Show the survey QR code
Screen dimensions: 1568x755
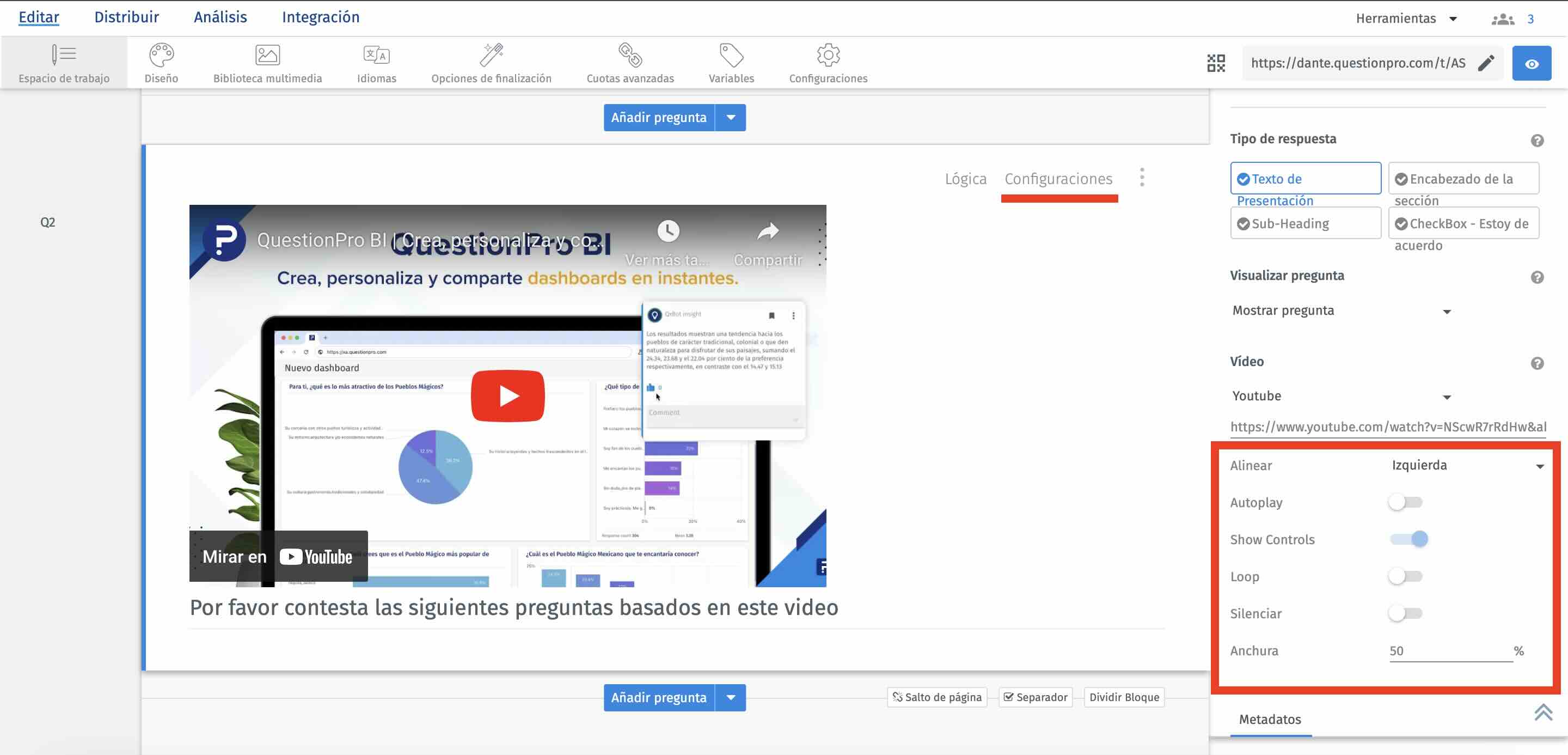click(x=1216, y=63)
